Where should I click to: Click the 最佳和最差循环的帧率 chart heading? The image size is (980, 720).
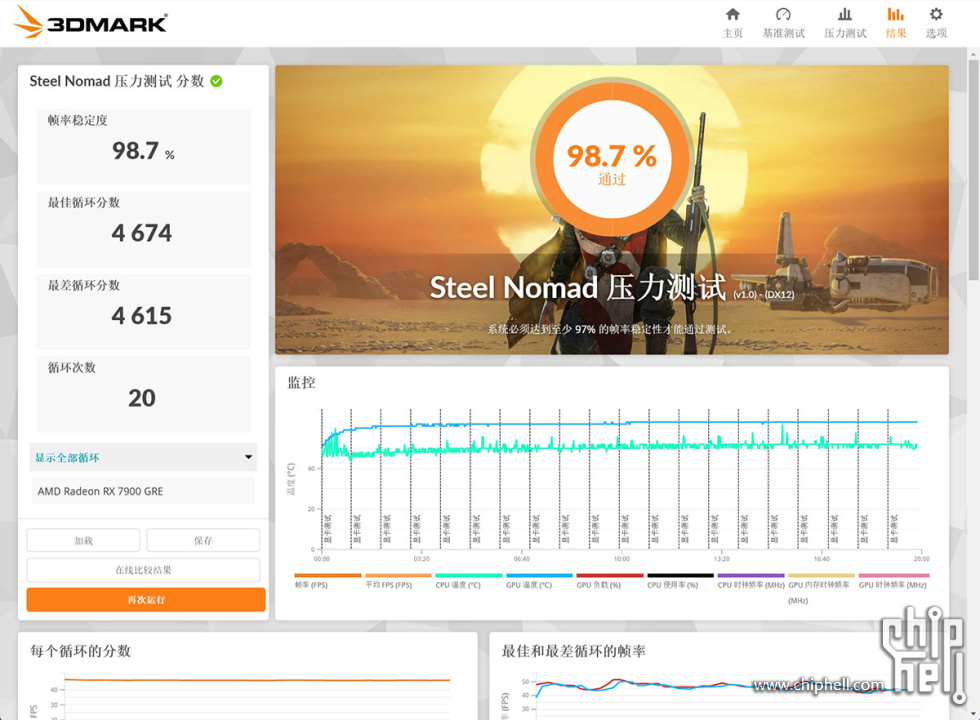pyautogui.click(x=574, y=651)
